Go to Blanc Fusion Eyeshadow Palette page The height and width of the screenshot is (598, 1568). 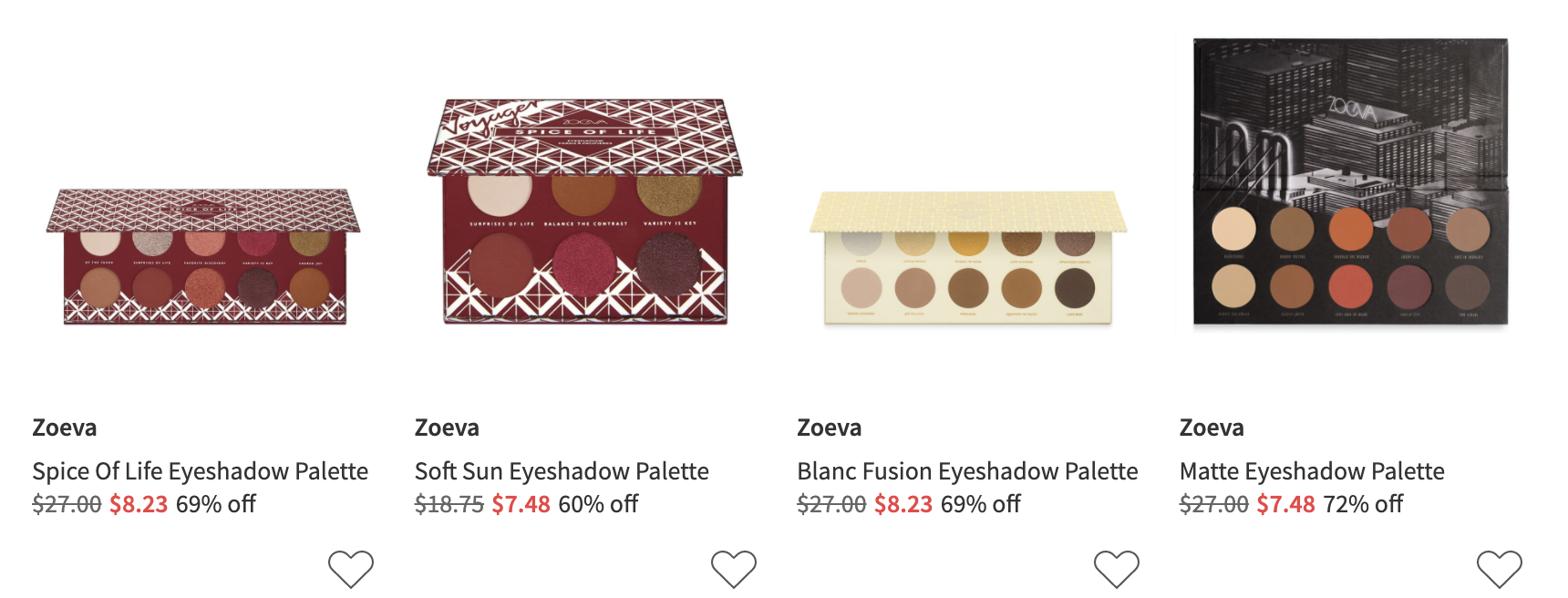967,471
